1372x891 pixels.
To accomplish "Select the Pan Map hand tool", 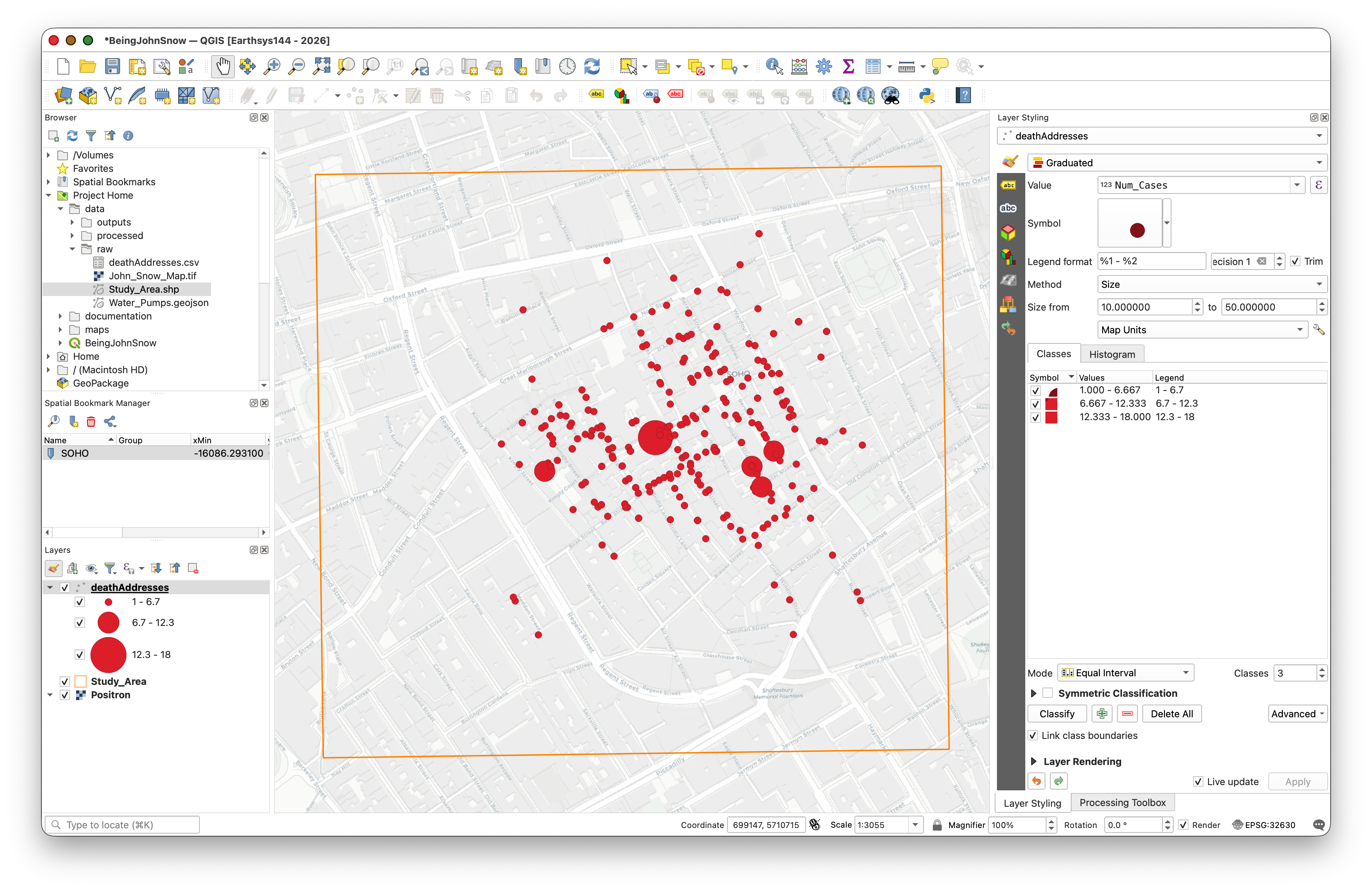I will pos(223,67).
